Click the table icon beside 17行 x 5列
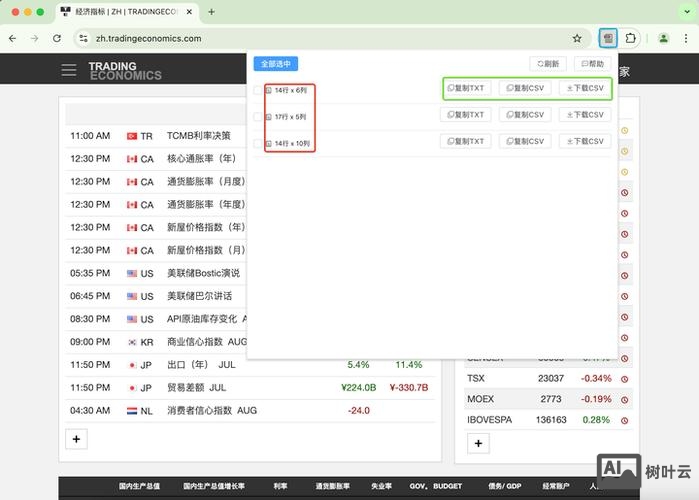This screenshot has width=699, height=500. pyautogui.click(x=269, y=117)
